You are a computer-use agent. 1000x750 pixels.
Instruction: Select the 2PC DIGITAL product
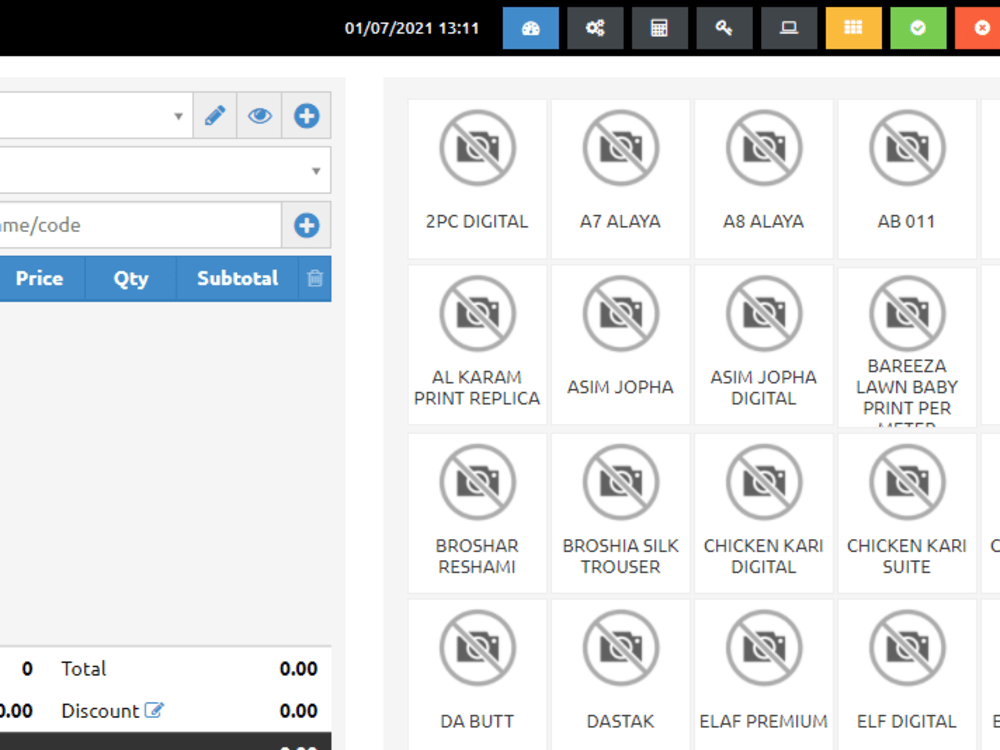(477, 179)
